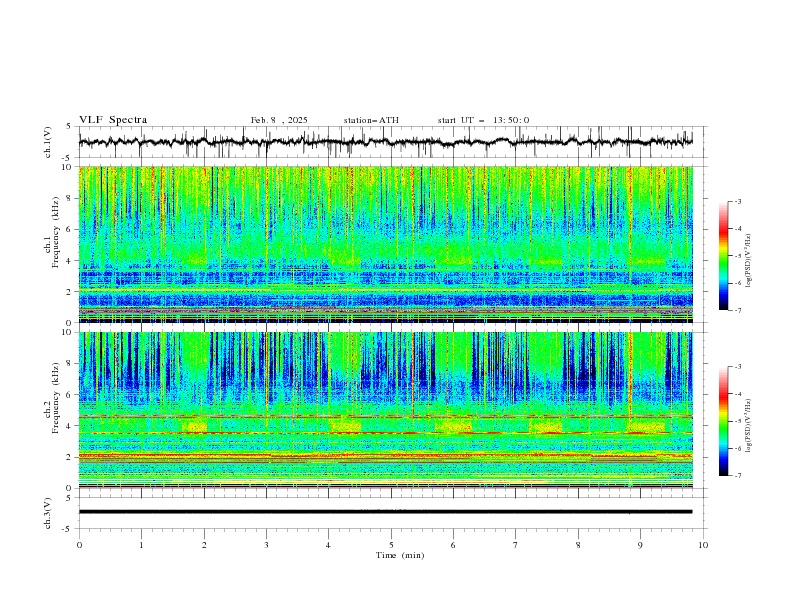Click the ch.2 spectrogram panel
The image size is (792, 612).
pos(386,410)
